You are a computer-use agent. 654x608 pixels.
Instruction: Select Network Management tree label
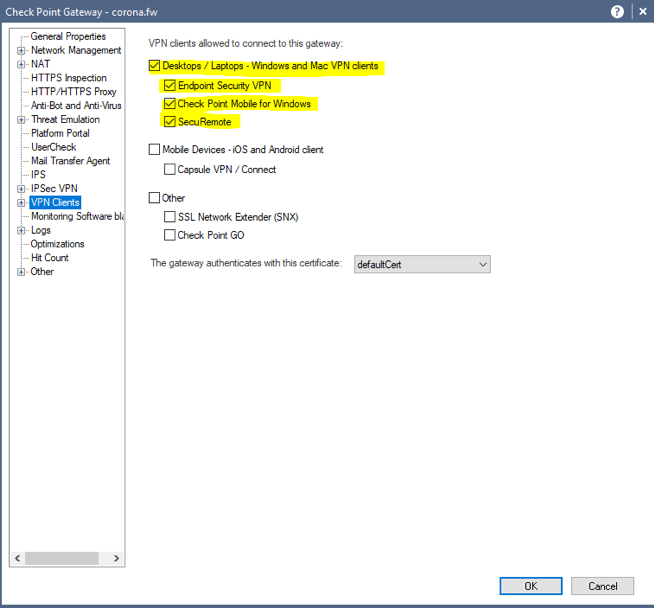pyautogui.click(x=76, y=50)
